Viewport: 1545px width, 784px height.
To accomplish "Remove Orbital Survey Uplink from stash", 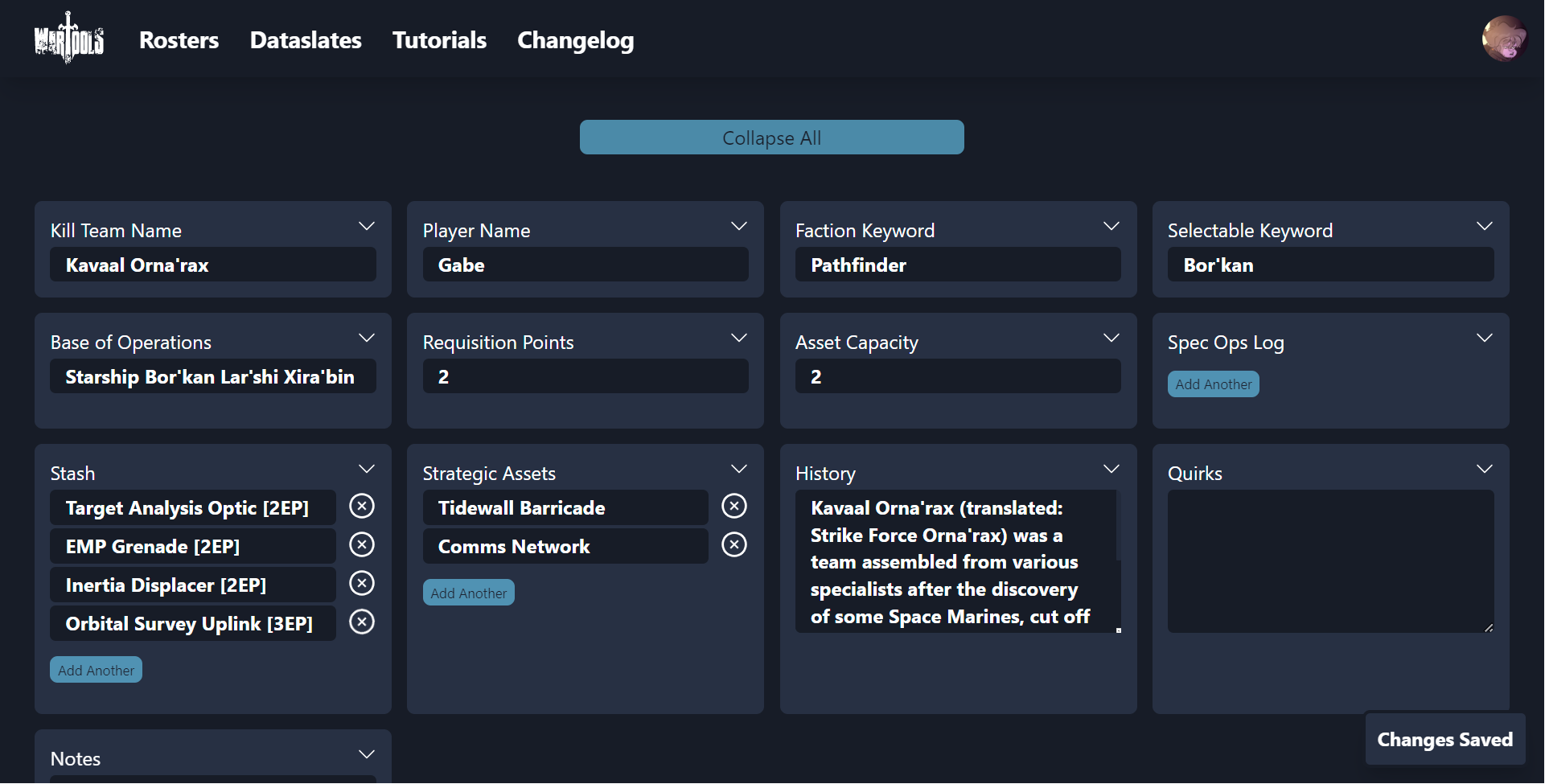I will [x=362, y=622].
